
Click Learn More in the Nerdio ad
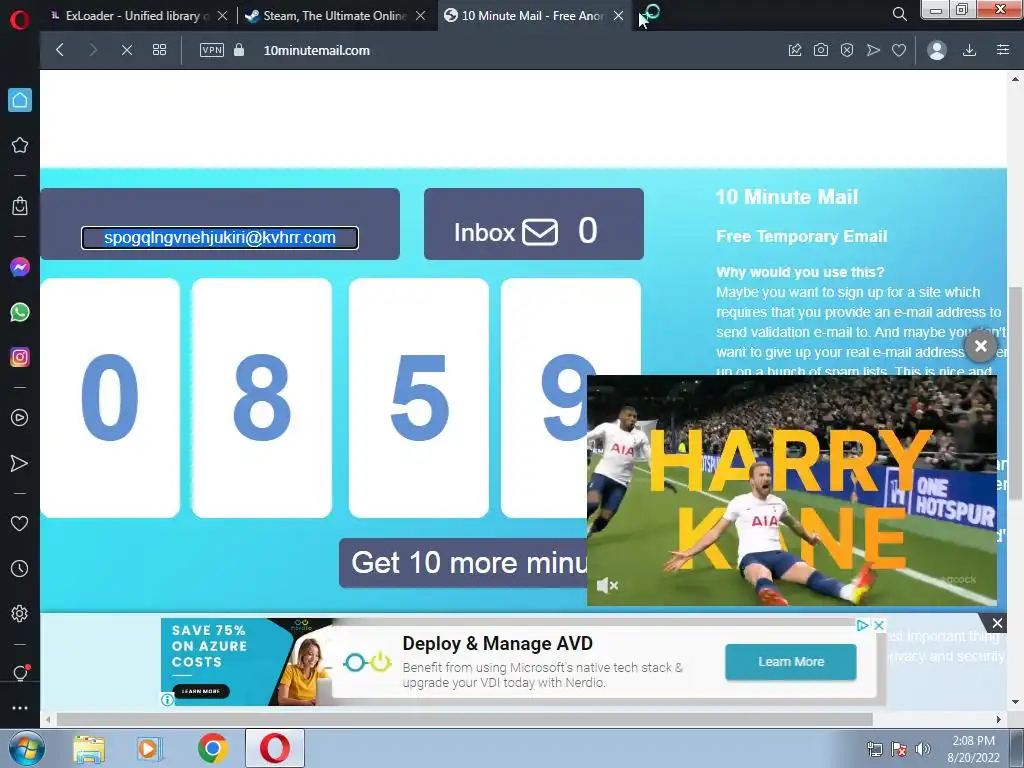point(790,662)
